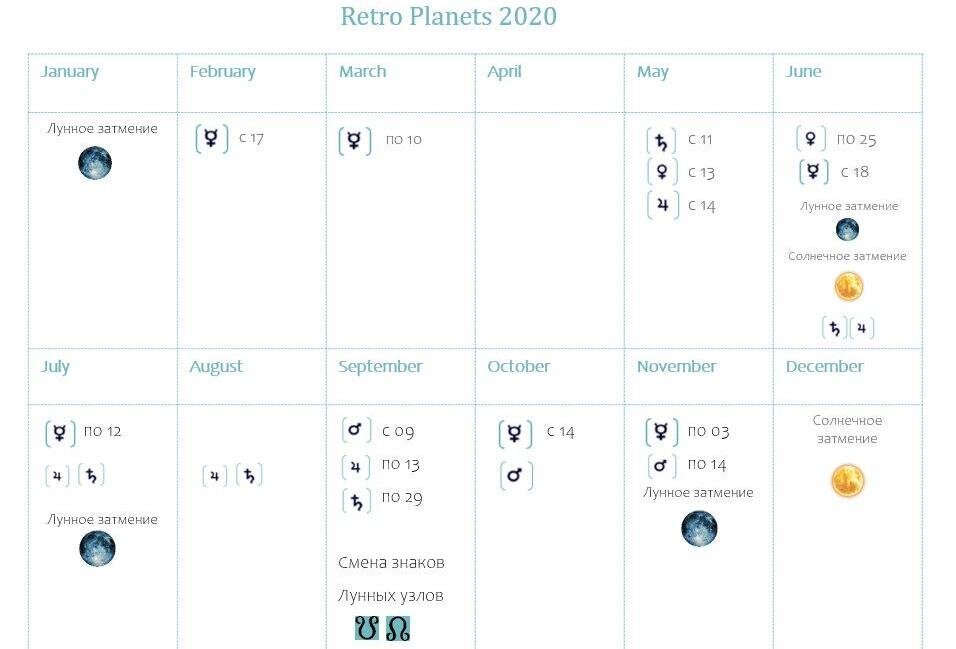Select the Saturn symbol in May
This screenshot has height=649, width=956.
662,141
